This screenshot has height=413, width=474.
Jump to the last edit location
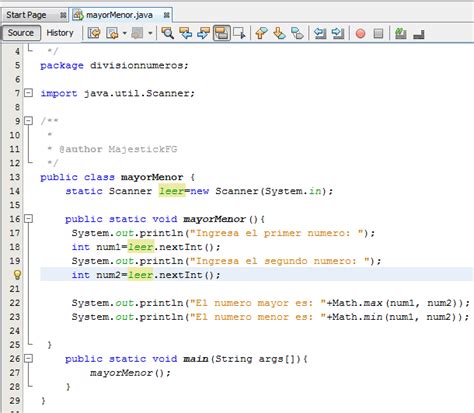(94, 33)
